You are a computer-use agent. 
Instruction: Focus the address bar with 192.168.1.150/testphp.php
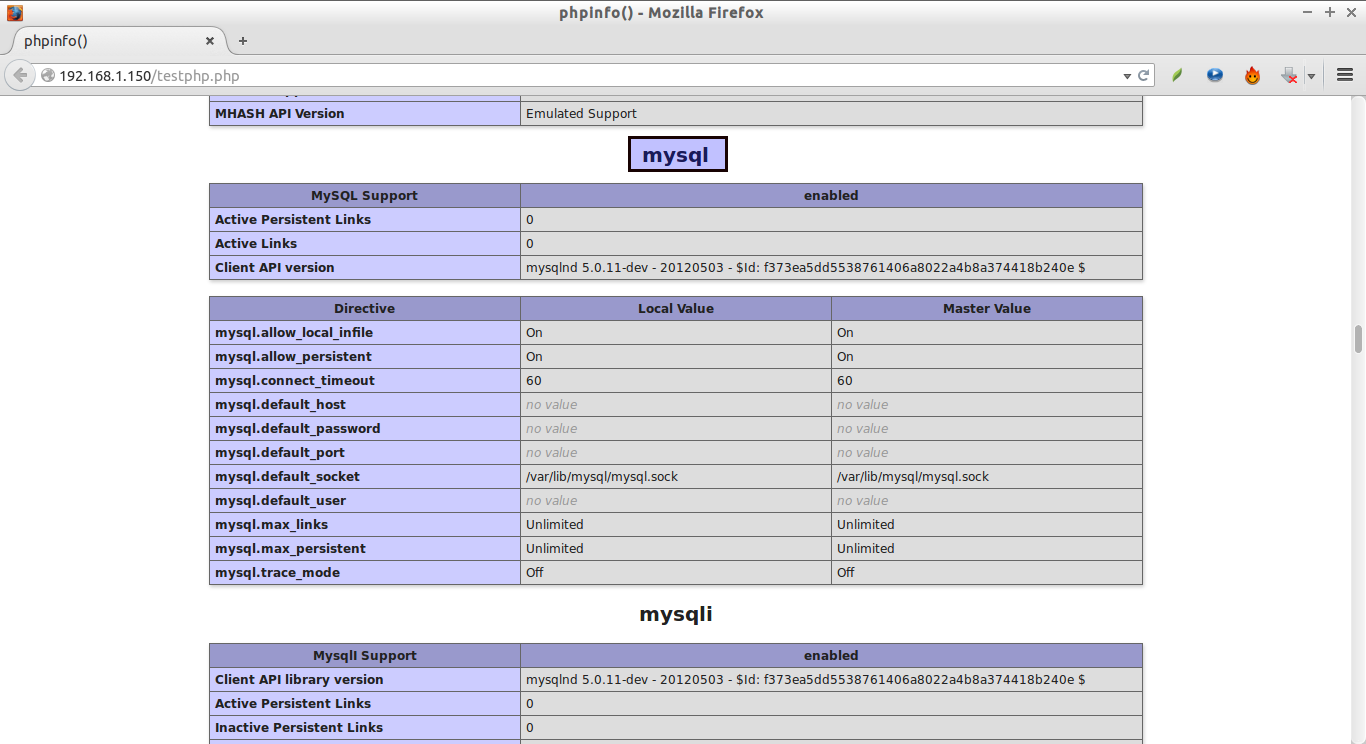pyautogui.click(x=585, y=76)
